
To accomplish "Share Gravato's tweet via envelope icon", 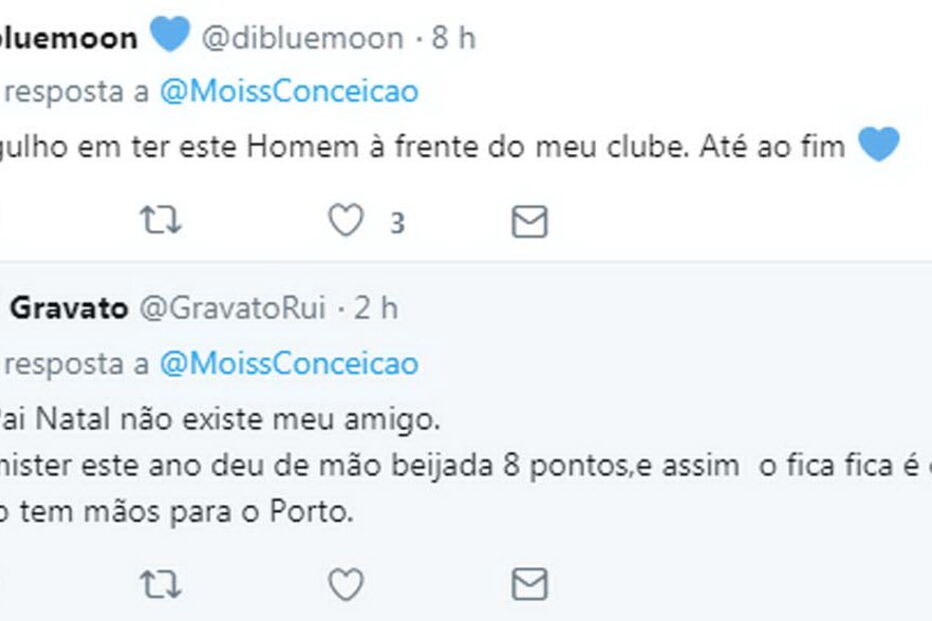I will click(x=529, y=585).
